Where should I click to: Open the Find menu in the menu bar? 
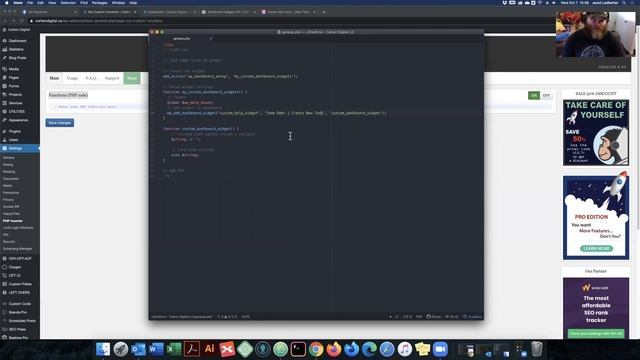[x=84, y=2]
